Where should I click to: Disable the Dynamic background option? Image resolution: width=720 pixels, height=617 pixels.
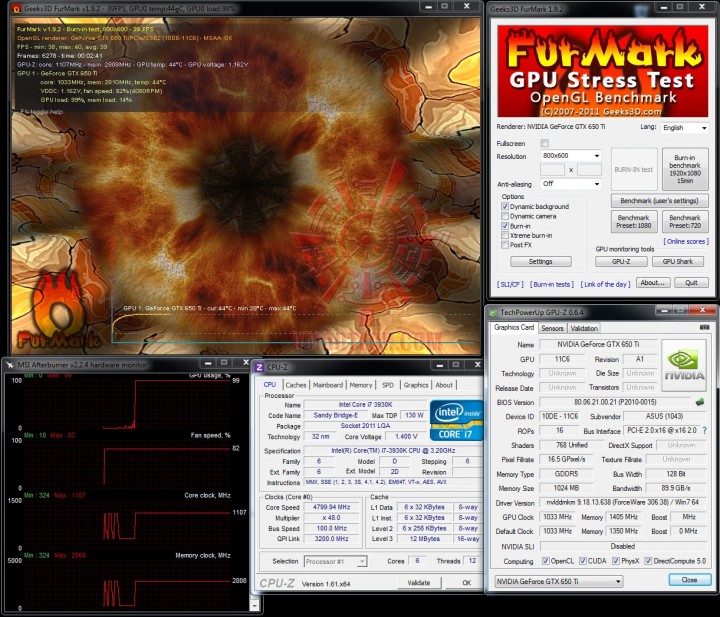(505, 207)
